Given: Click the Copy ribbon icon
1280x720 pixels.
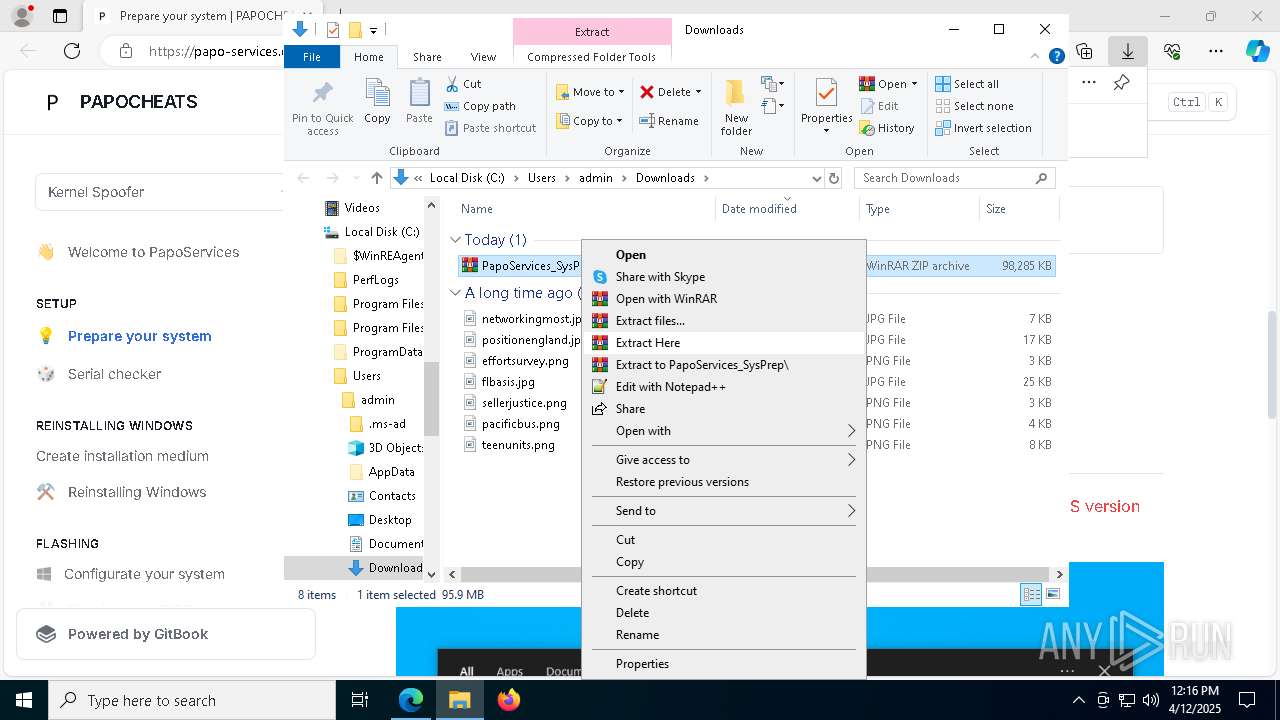Looking at the screenshot, I should point(377,101).
